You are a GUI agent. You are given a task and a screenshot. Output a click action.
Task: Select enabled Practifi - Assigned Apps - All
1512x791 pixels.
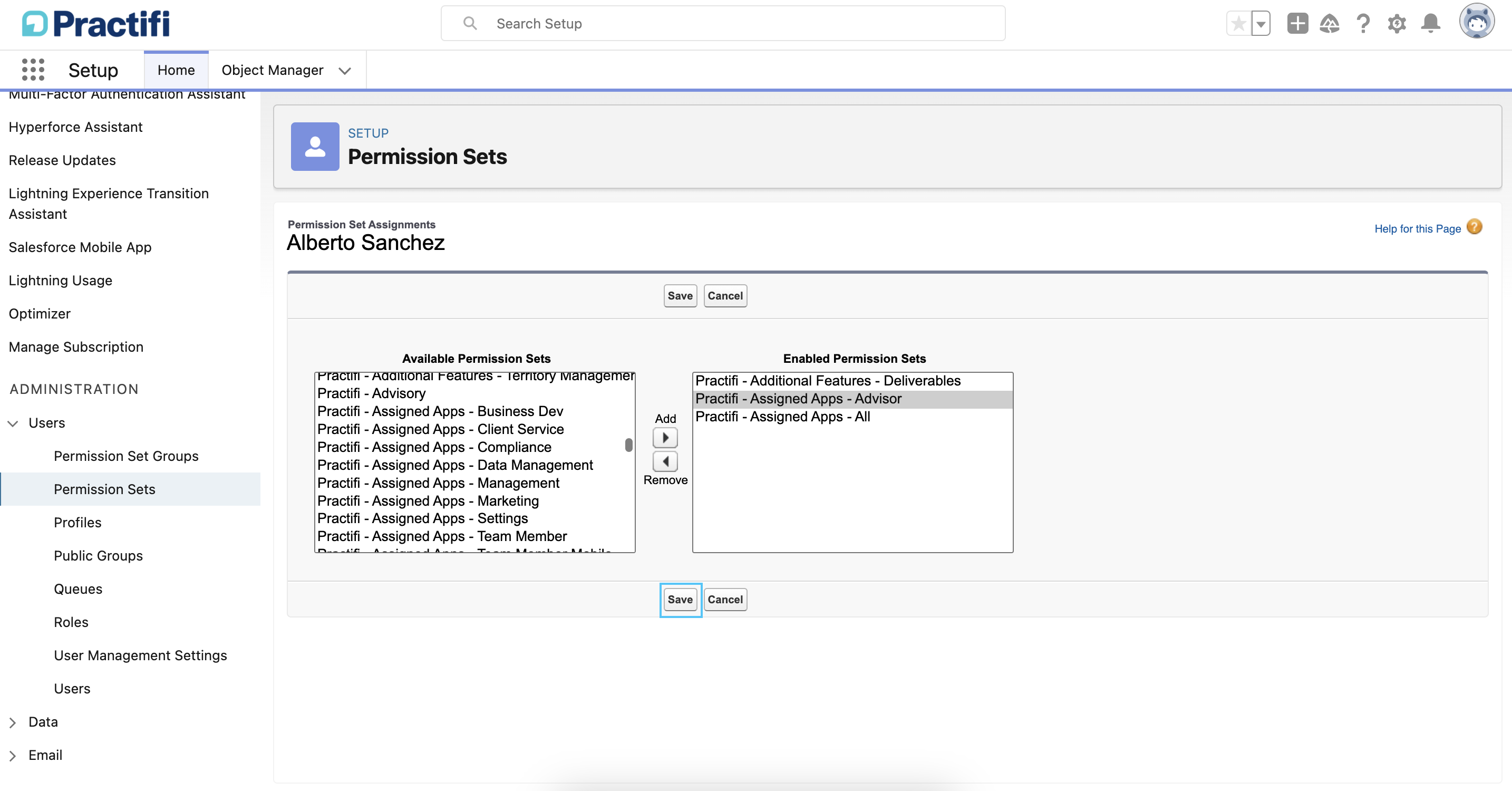tap(852, 417)
